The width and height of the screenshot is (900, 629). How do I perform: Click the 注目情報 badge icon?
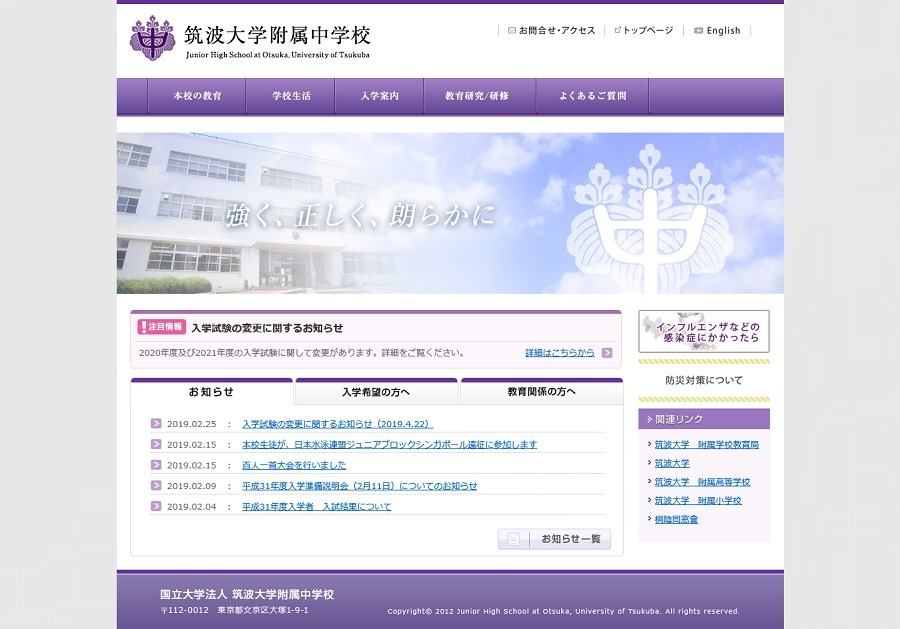point(160,326)
